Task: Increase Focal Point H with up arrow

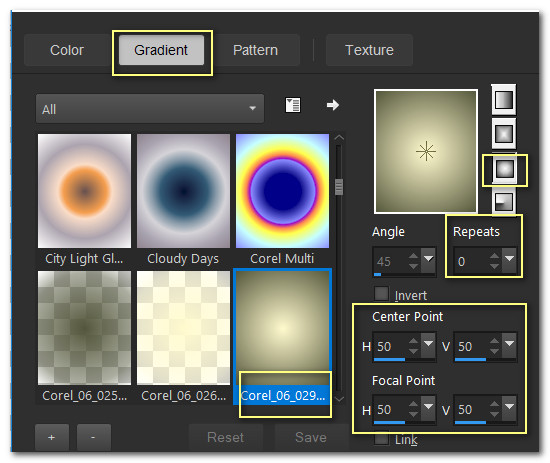Action: 414,404
